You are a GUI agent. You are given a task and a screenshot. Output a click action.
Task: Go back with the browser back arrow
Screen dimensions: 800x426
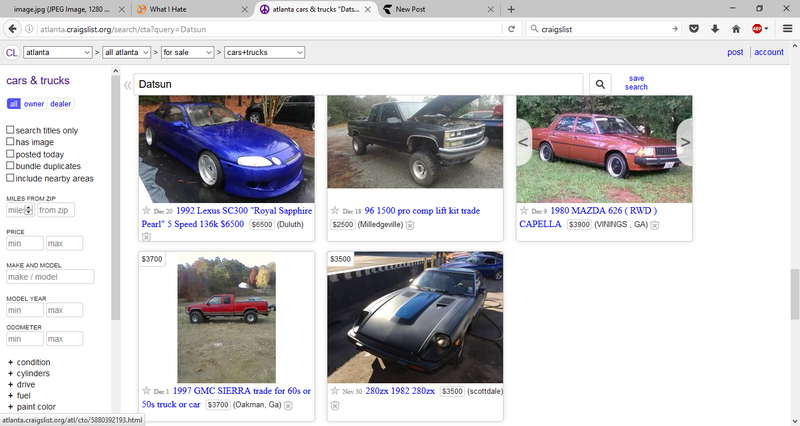(12, 29)
